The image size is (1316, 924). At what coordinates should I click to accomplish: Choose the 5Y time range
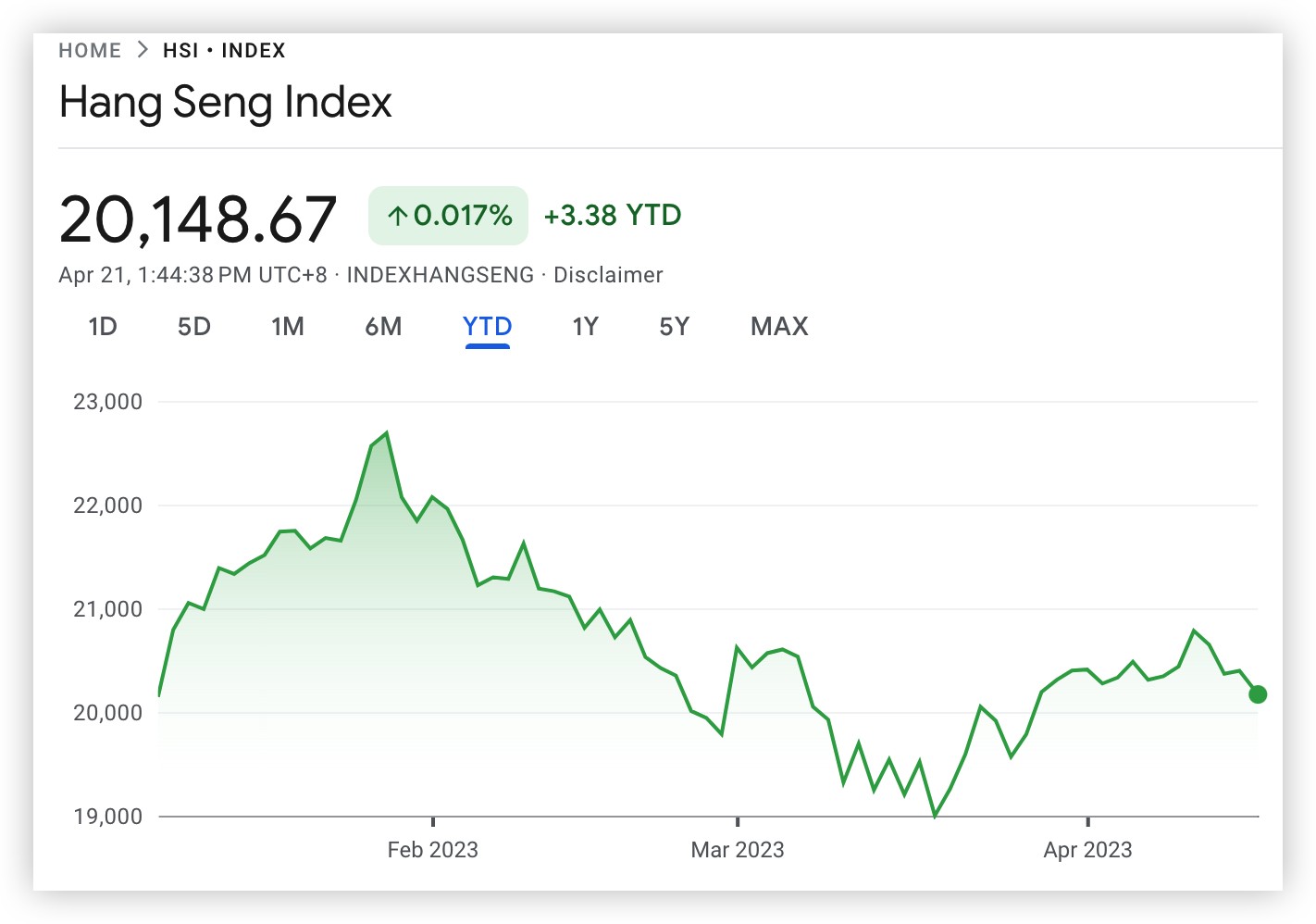click(x=674, y=327)
